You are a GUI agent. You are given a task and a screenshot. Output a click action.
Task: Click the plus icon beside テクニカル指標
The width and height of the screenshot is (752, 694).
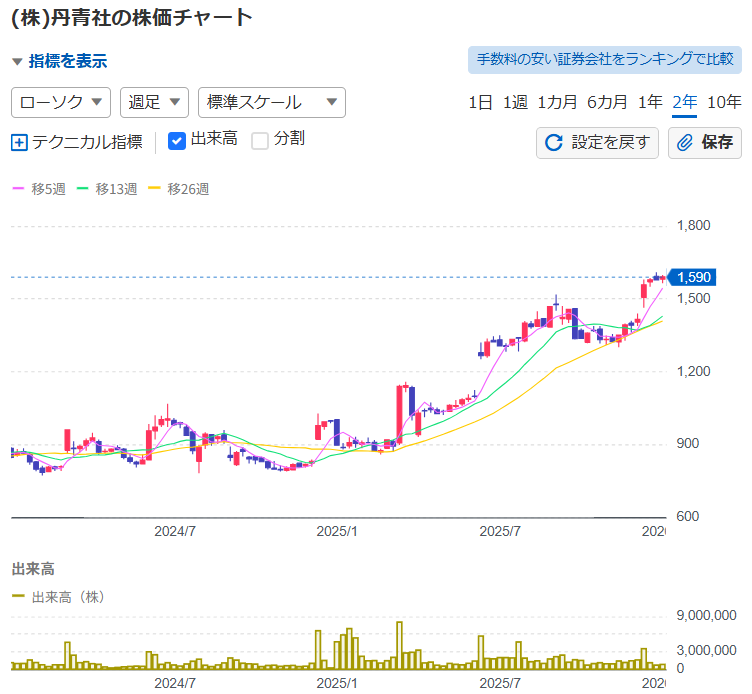[x=19, y=142]
